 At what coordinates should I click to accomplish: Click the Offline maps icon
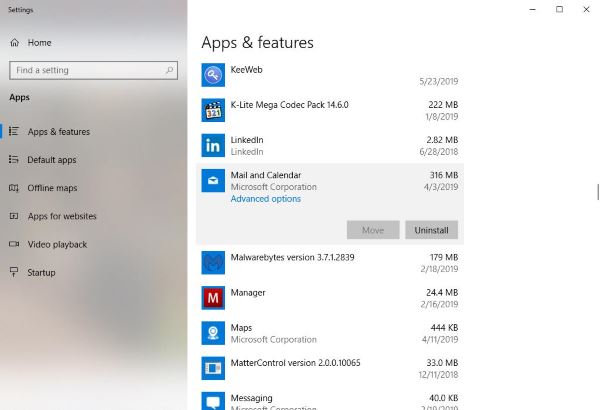(14, 188)
